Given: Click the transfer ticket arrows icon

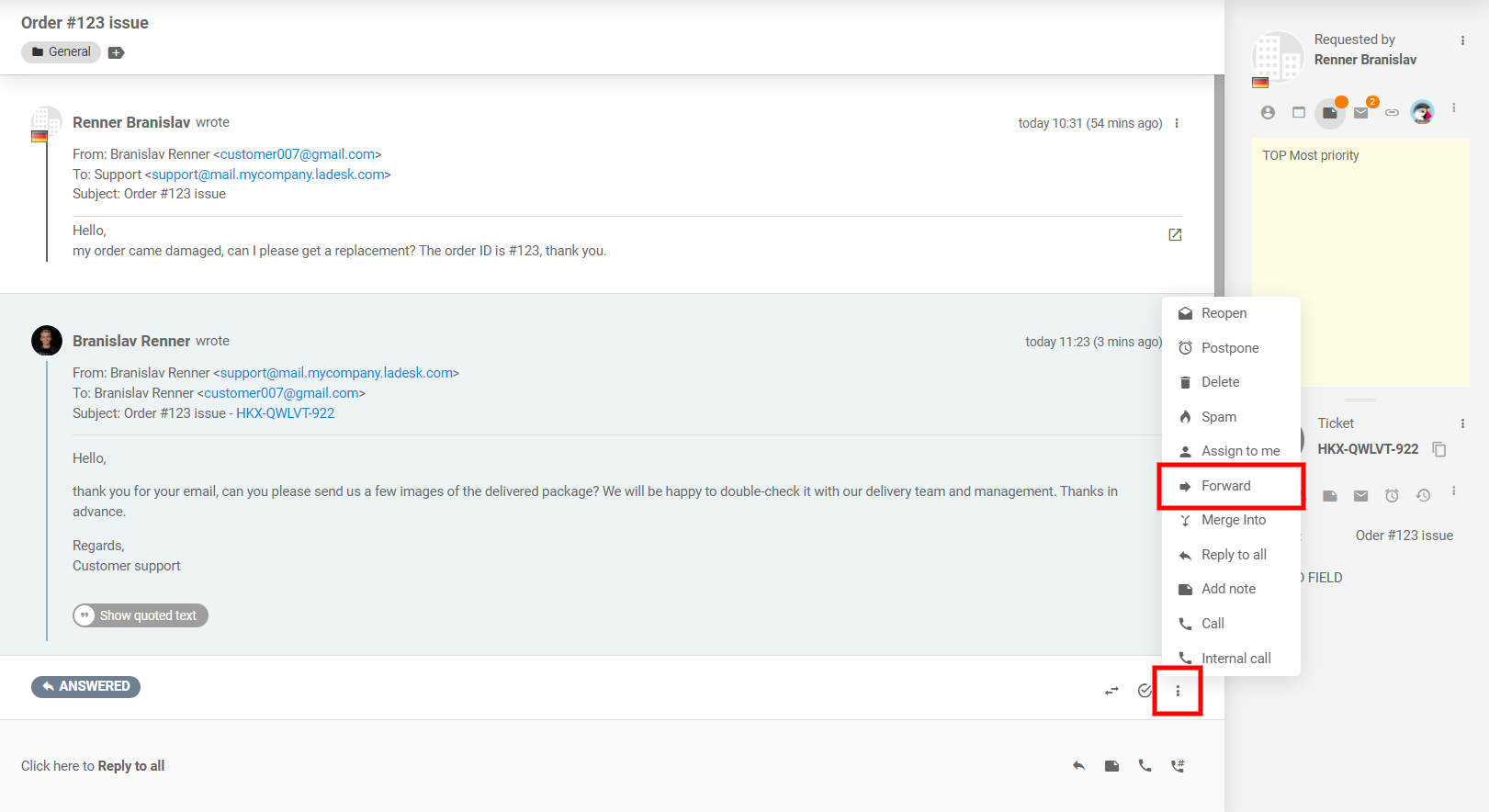Looking at the screenshot, I should point(1111,691).
